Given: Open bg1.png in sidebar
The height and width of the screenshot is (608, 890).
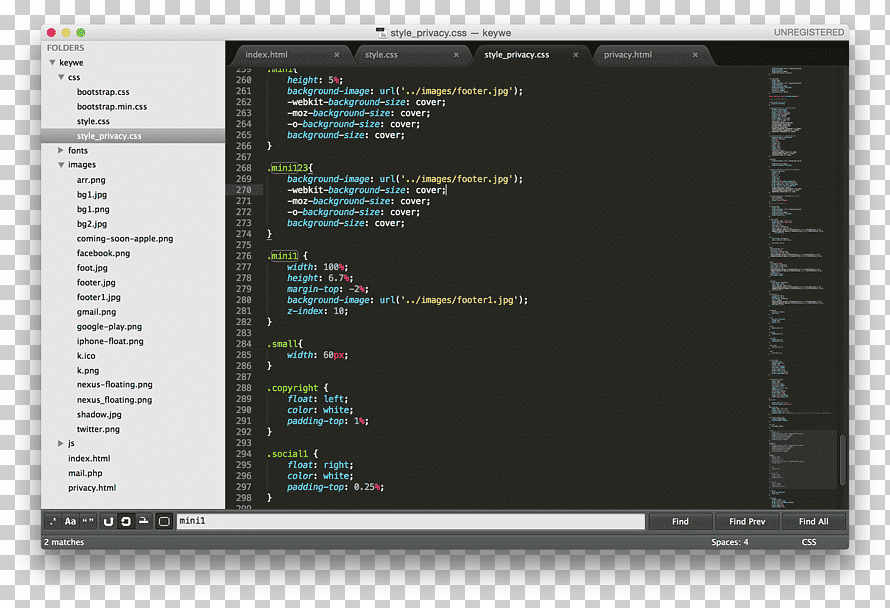Looking at the screenshot, I should click(93, 209).
